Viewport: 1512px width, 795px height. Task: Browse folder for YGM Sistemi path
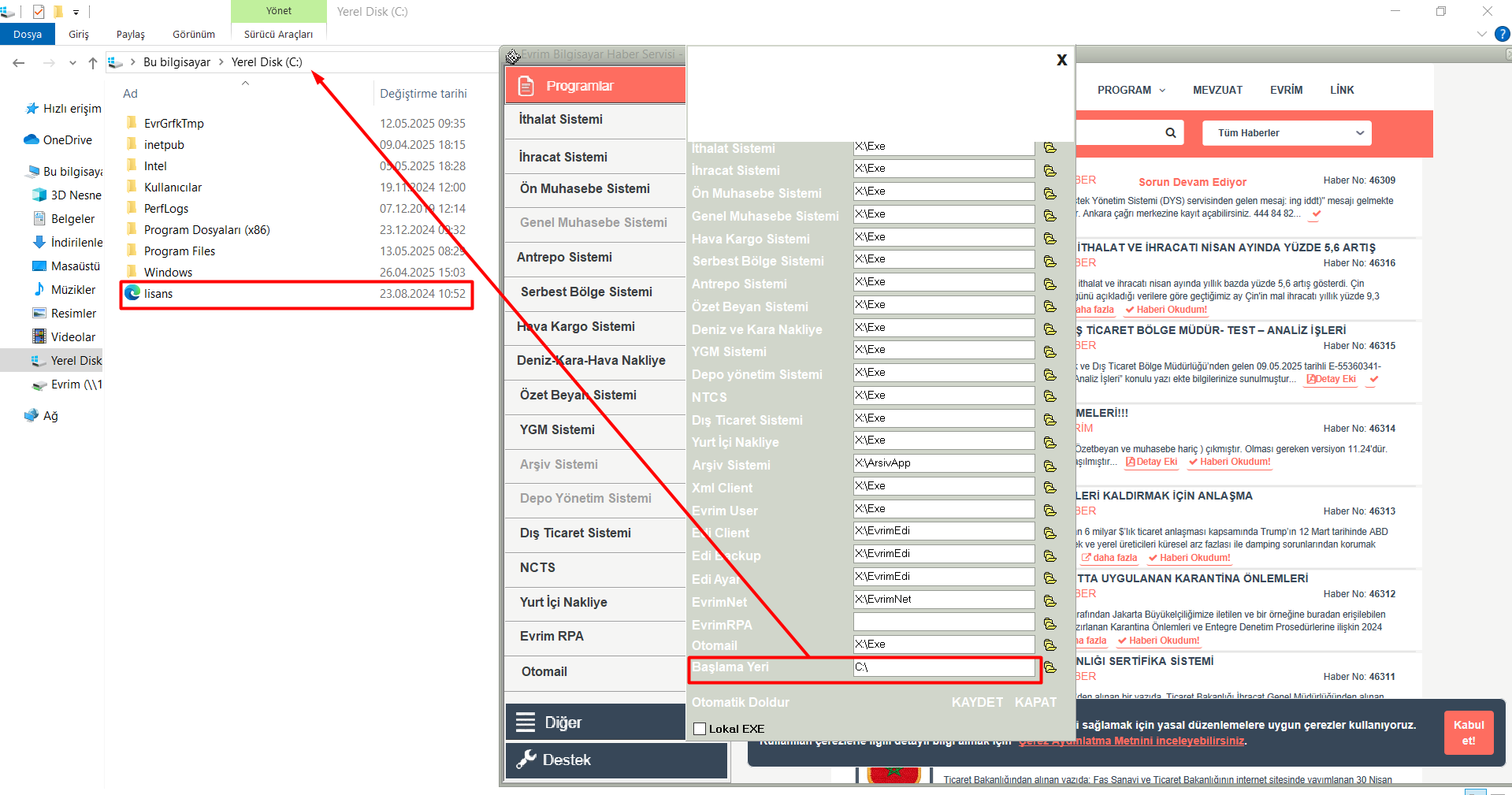point(1049,351)
